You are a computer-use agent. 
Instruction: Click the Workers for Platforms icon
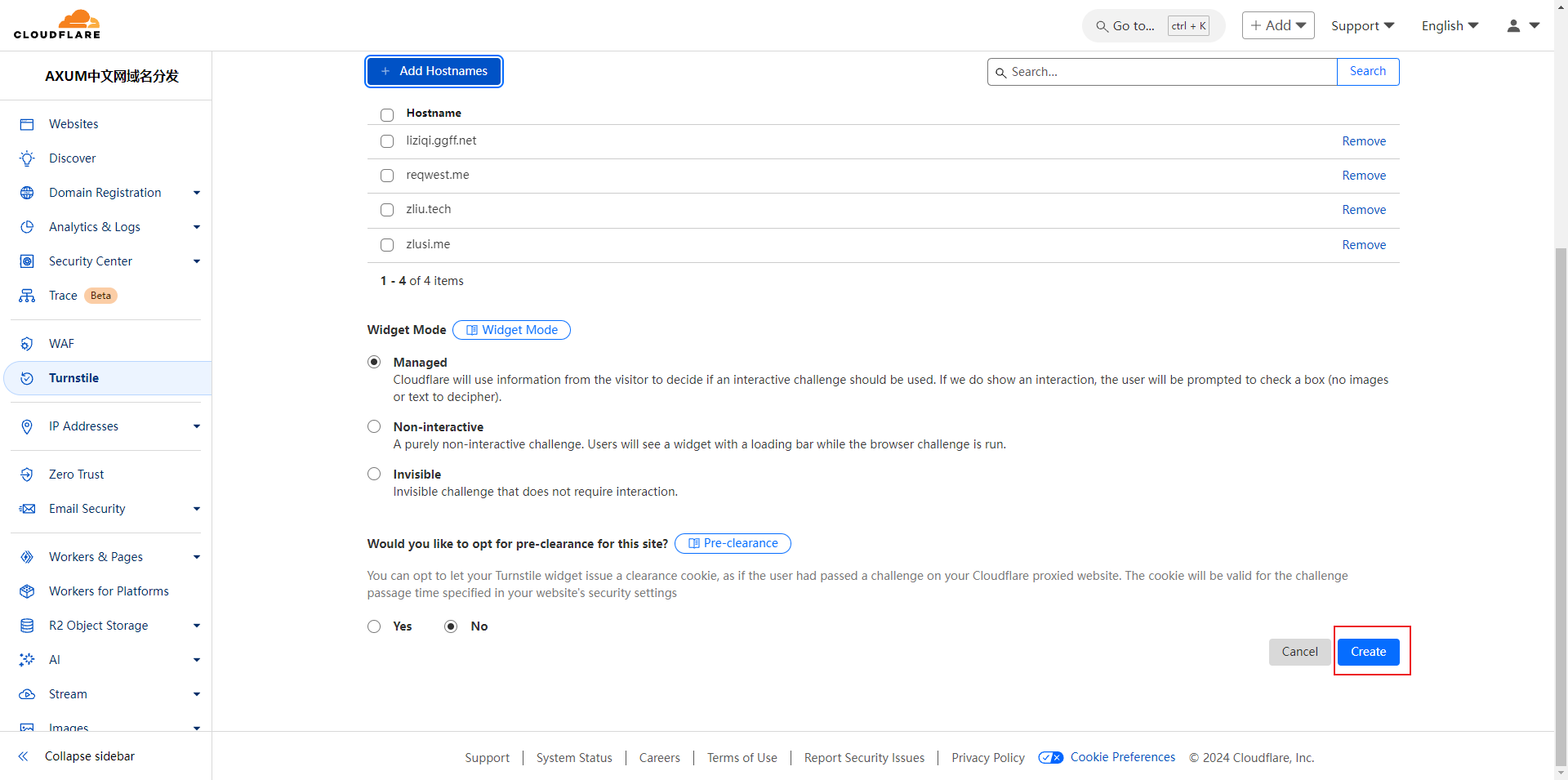(x=27, y=591)
